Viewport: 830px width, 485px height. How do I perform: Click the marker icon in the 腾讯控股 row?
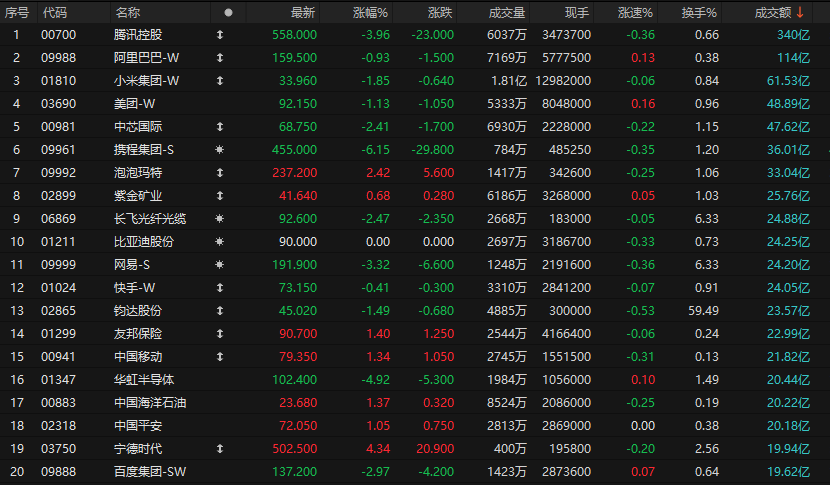point(220,35)
